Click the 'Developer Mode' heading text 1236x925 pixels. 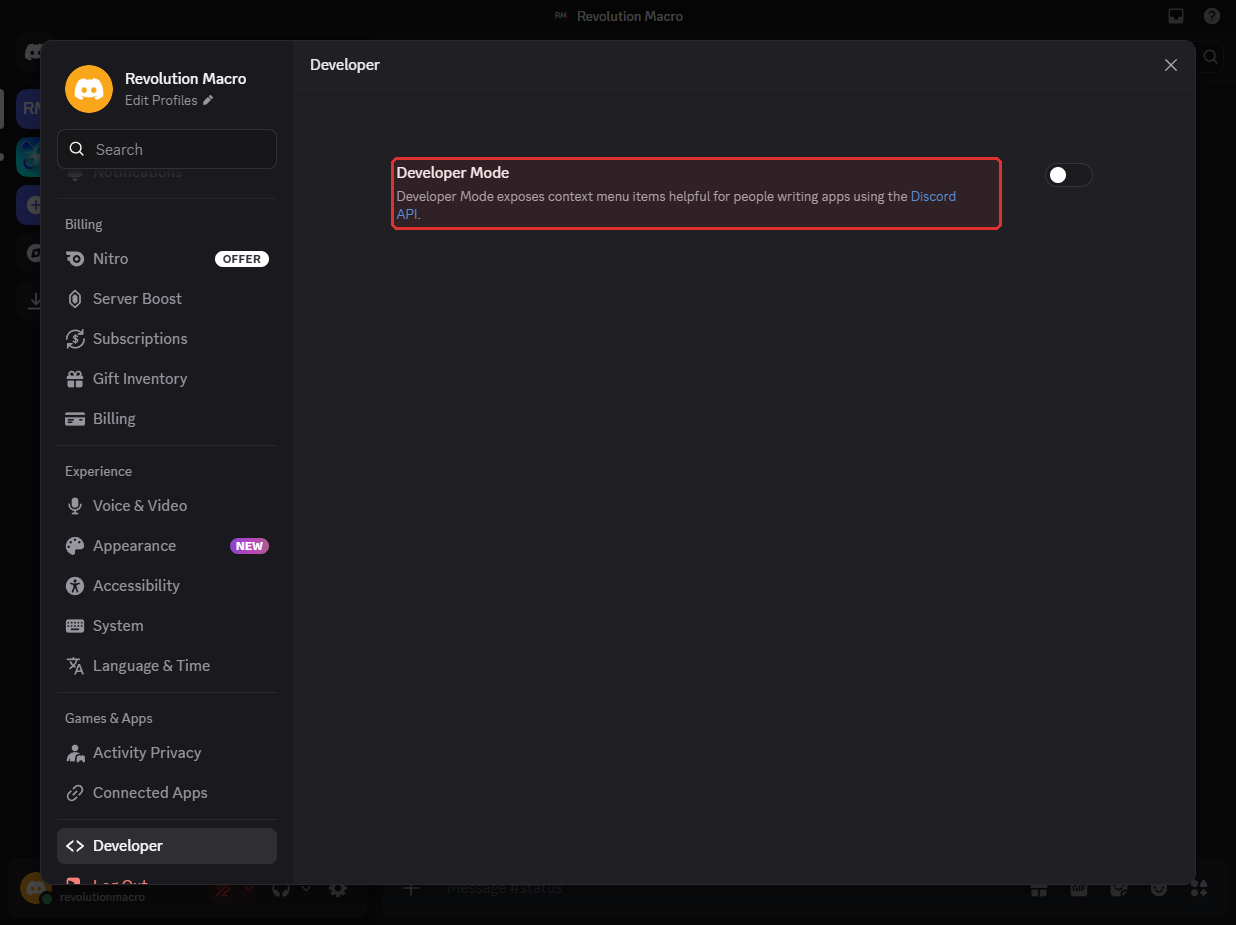tap(453, 173)
